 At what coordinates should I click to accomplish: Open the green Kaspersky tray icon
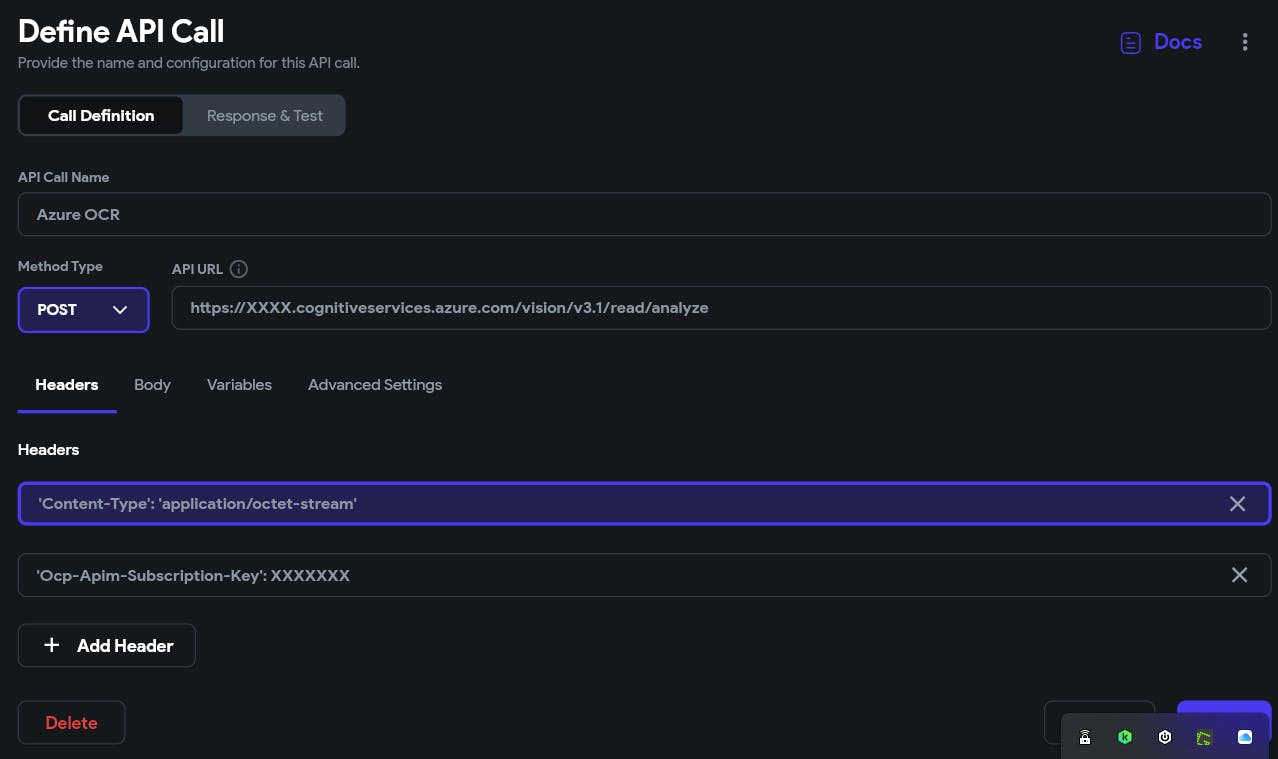coord(1125,738)
